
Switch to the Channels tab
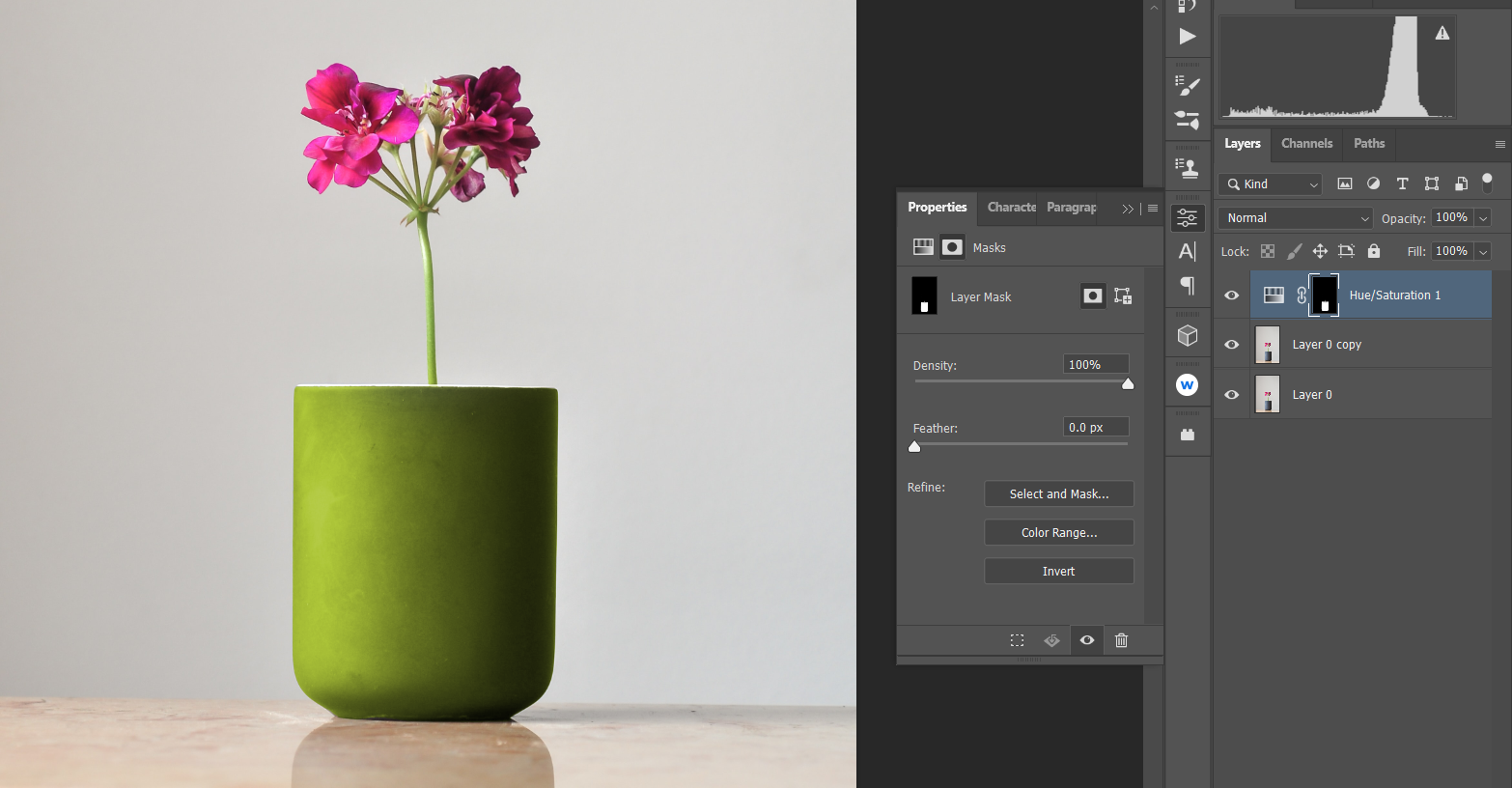pyautogui.click(x=1307, y=144)
